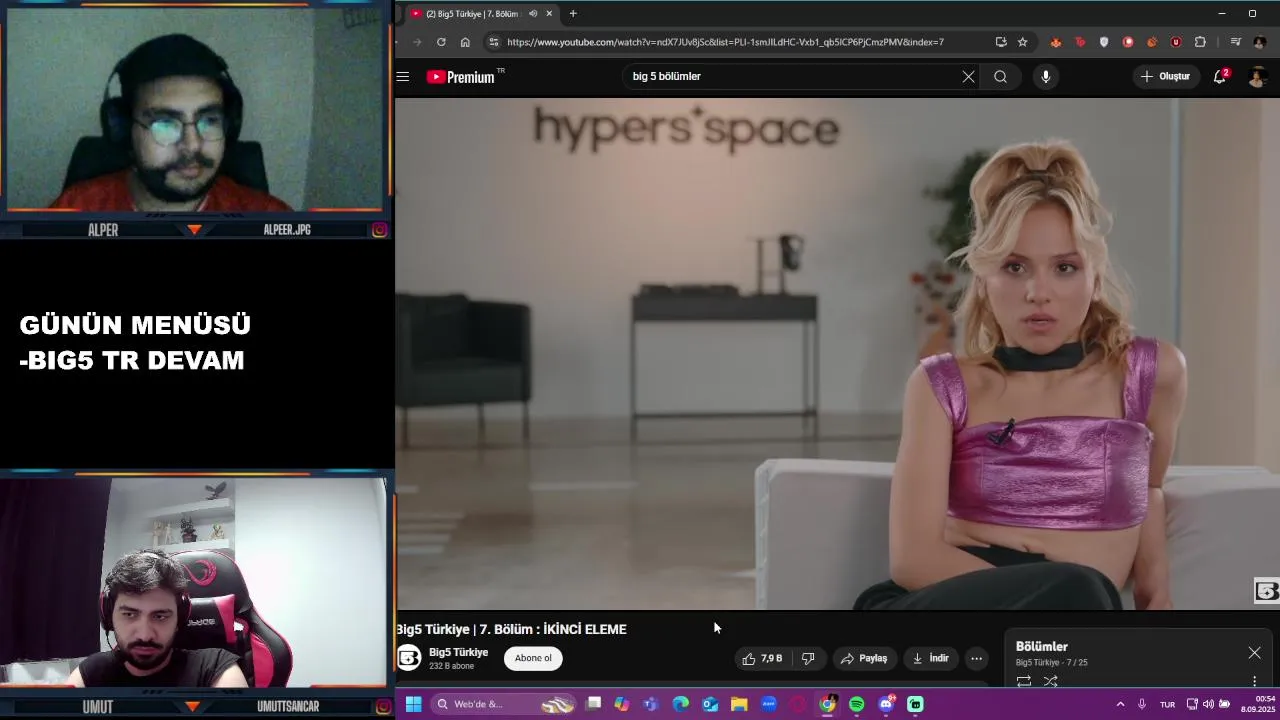Open the YouTube hamburger guide menu

tap(402, 76)
